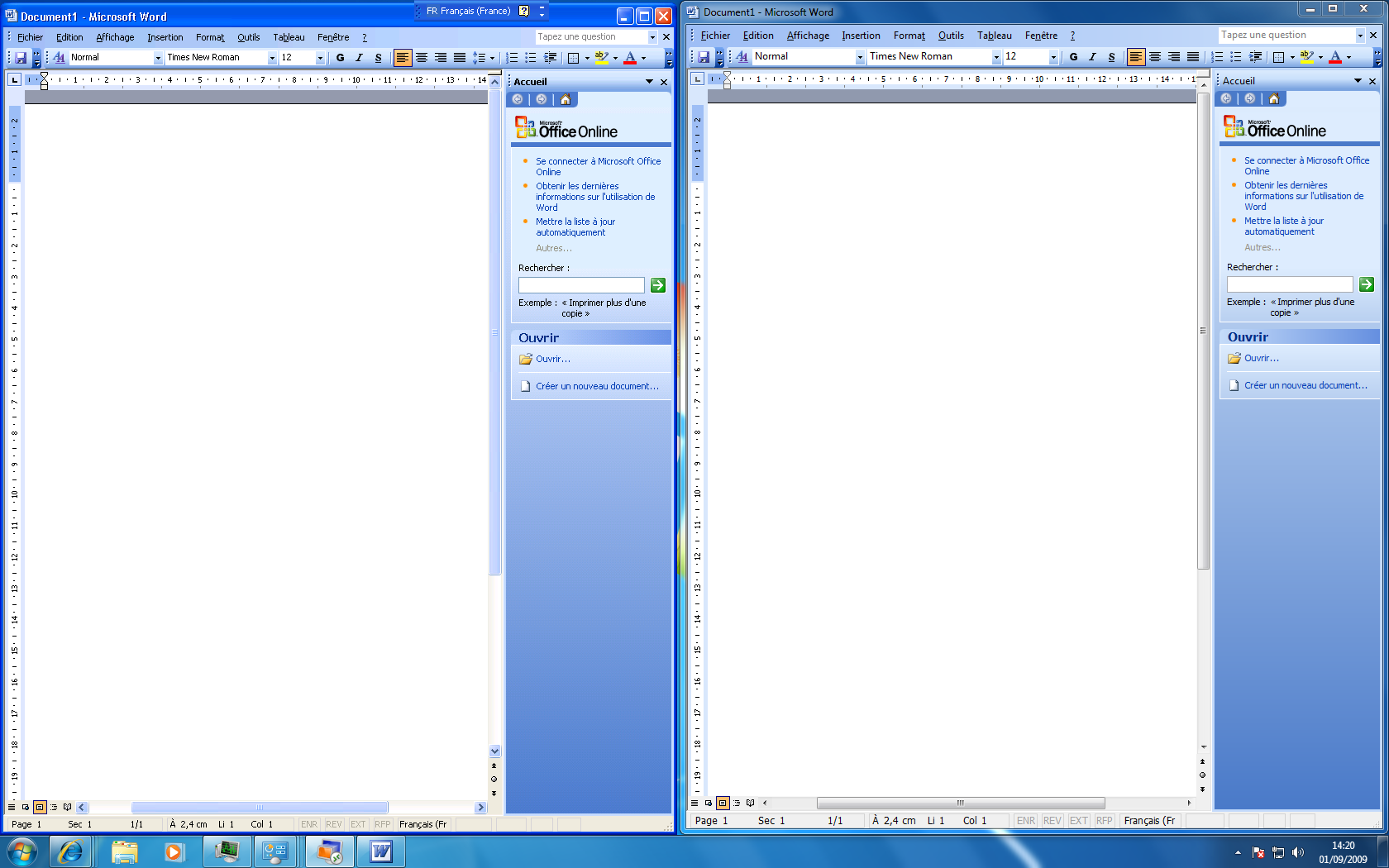Apply numbered list in right Word window

[x=1217, y=57]
